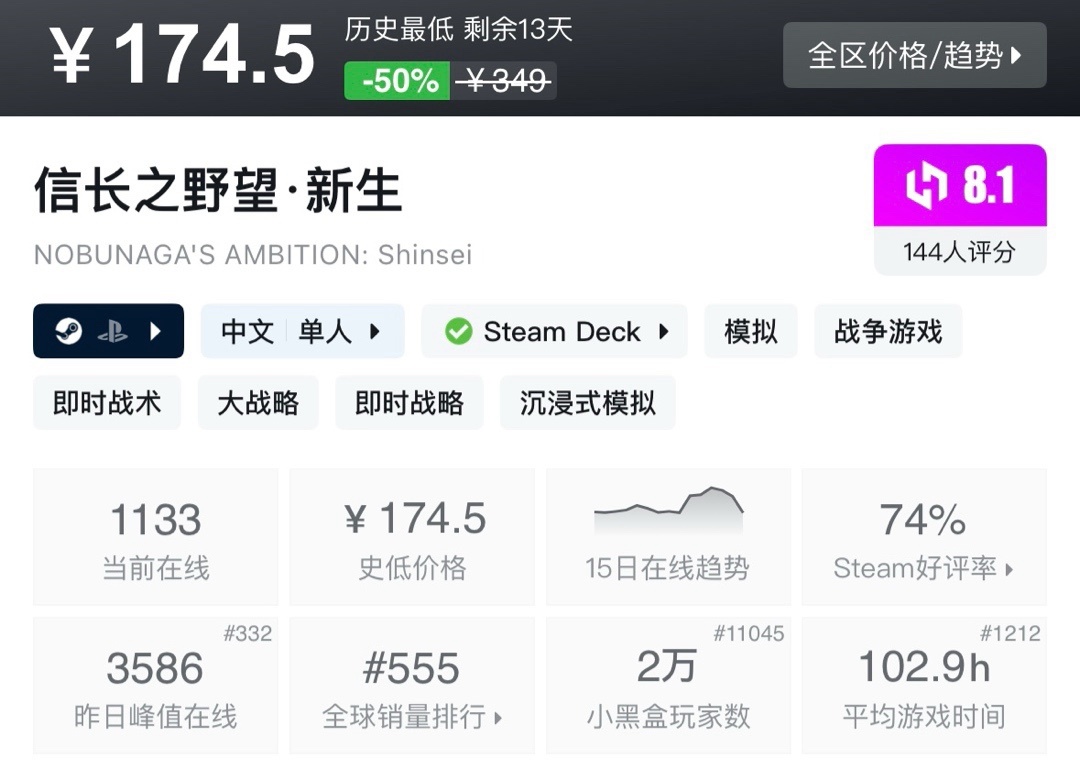Screen dimensions: 1080x769
Task: Click the PlayStation platform icon
Action: point(112,331)
